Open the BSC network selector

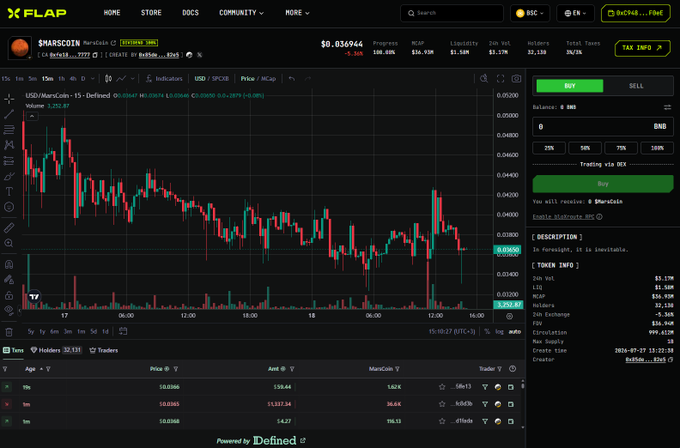tap(530, 13)
